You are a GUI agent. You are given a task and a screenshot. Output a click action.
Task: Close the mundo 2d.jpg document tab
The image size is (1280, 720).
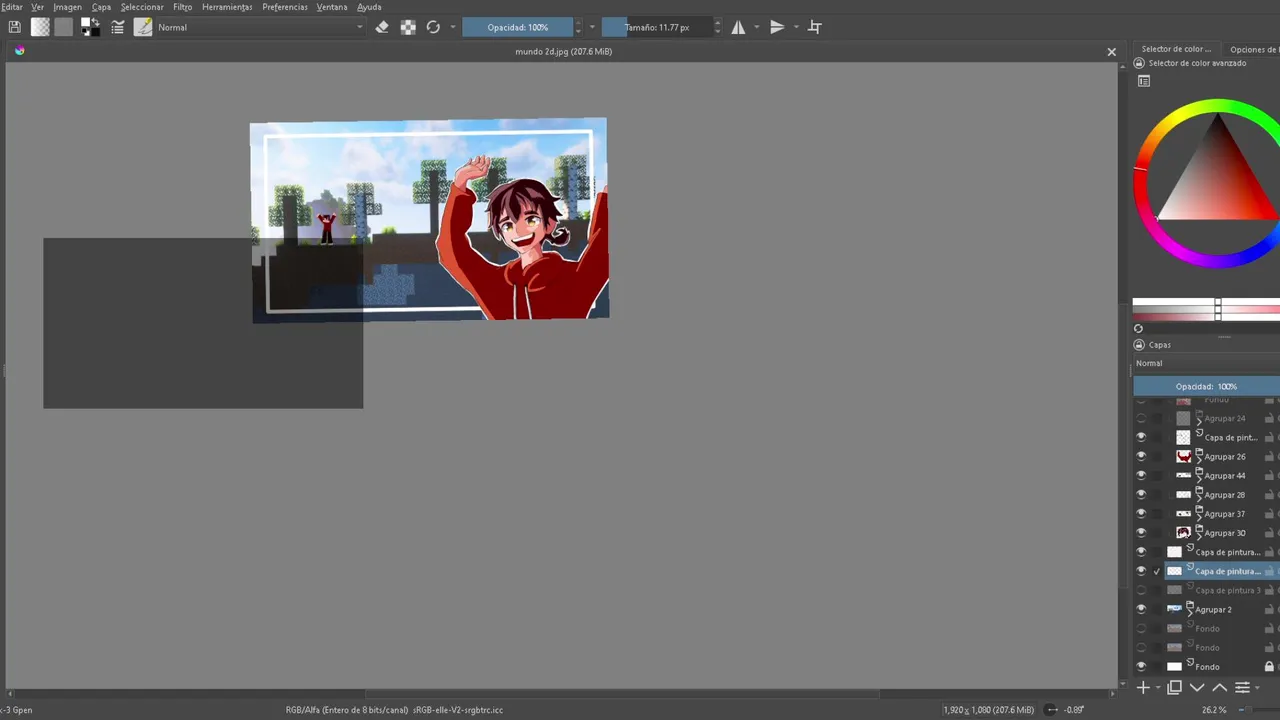1111,52
